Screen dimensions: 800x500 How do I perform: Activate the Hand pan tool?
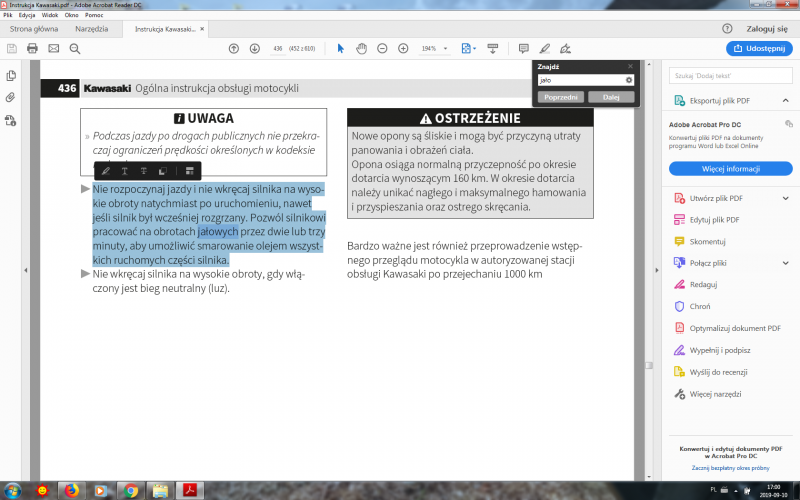coord(361,48)
